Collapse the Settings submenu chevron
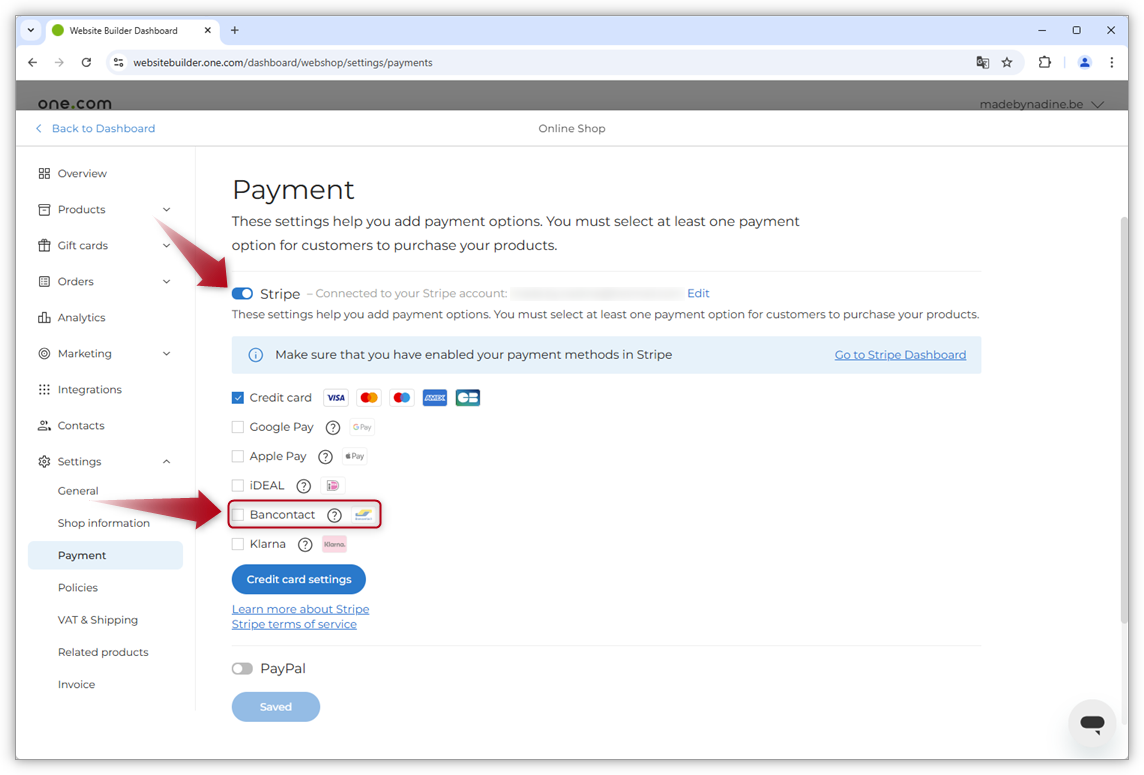Image resolution: width=1144 pixels, height=775 pixels. (166, 461)
